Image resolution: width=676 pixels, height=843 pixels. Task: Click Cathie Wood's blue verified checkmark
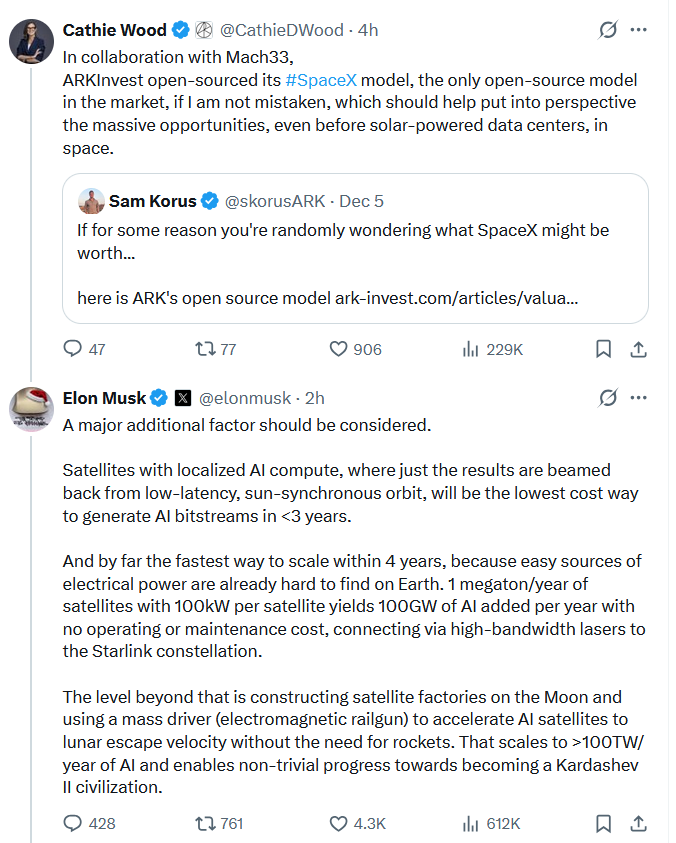[178, 30]
